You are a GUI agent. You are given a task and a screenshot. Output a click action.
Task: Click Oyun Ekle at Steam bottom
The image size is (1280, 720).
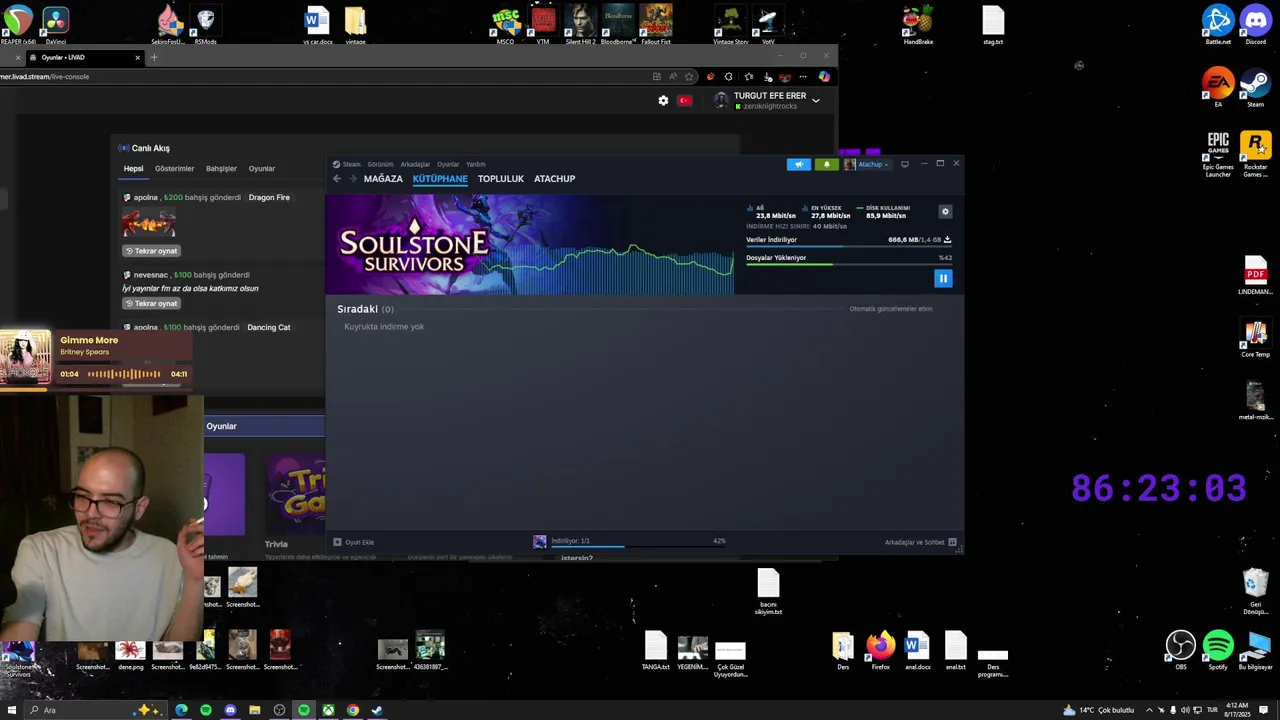[354, 542]
